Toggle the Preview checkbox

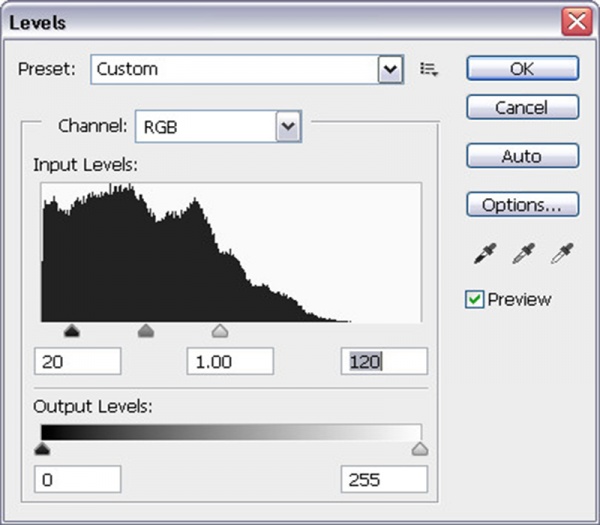pyautogui.click(x=474, y=299)
